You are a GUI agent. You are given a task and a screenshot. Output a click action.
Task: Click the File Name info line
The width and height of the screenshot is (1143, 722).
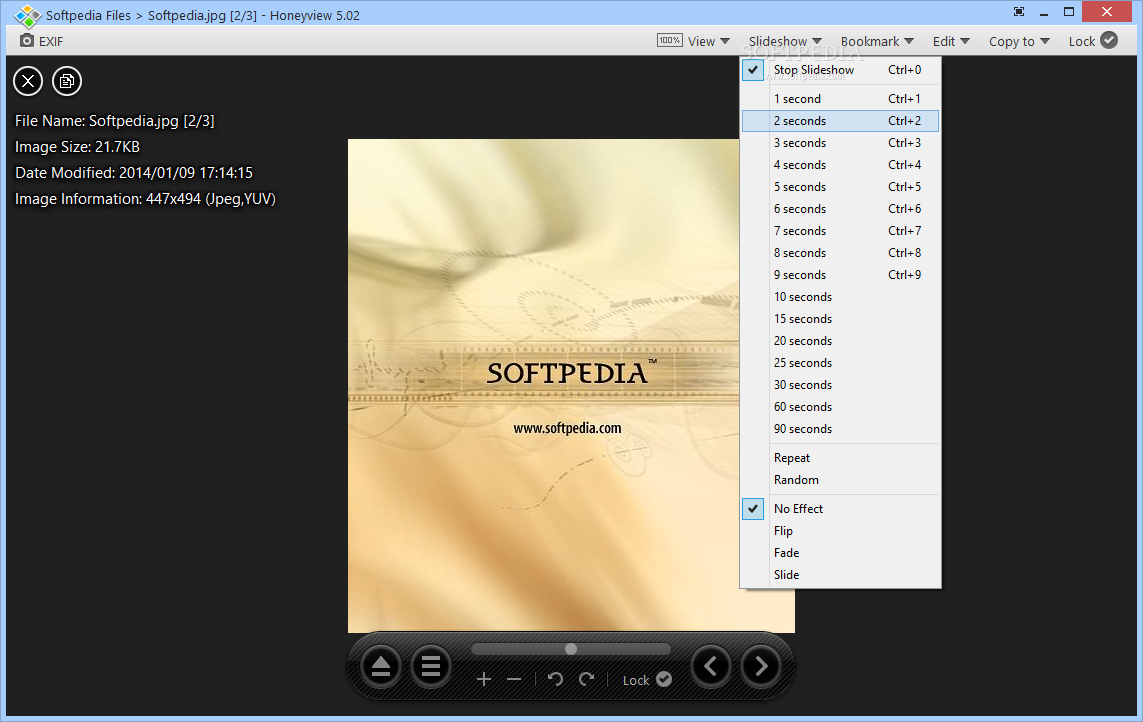114,121
